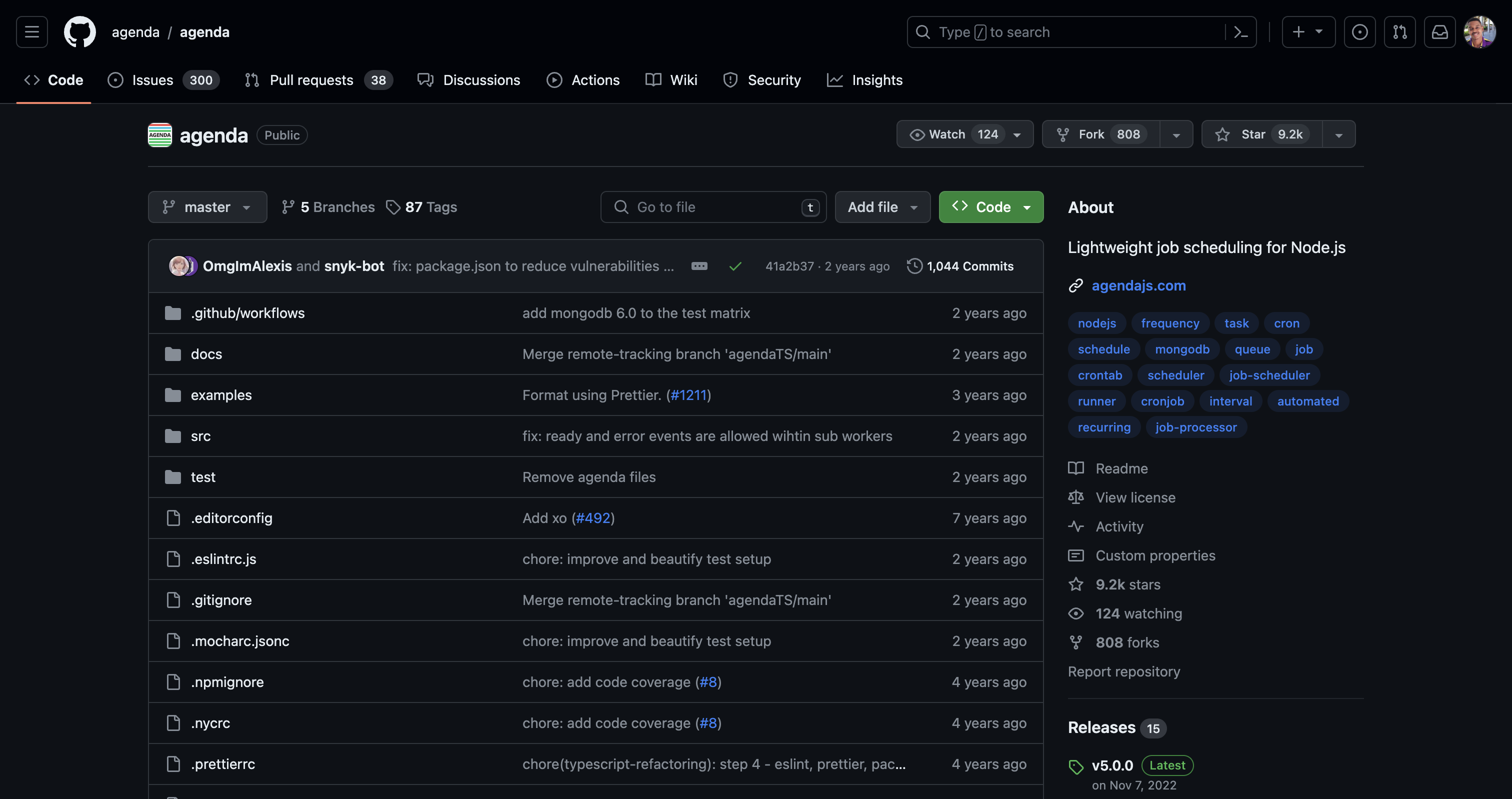Click the Go to file search field
The width and height of the screenshot is (1512, 799).
tap(712, 207)
